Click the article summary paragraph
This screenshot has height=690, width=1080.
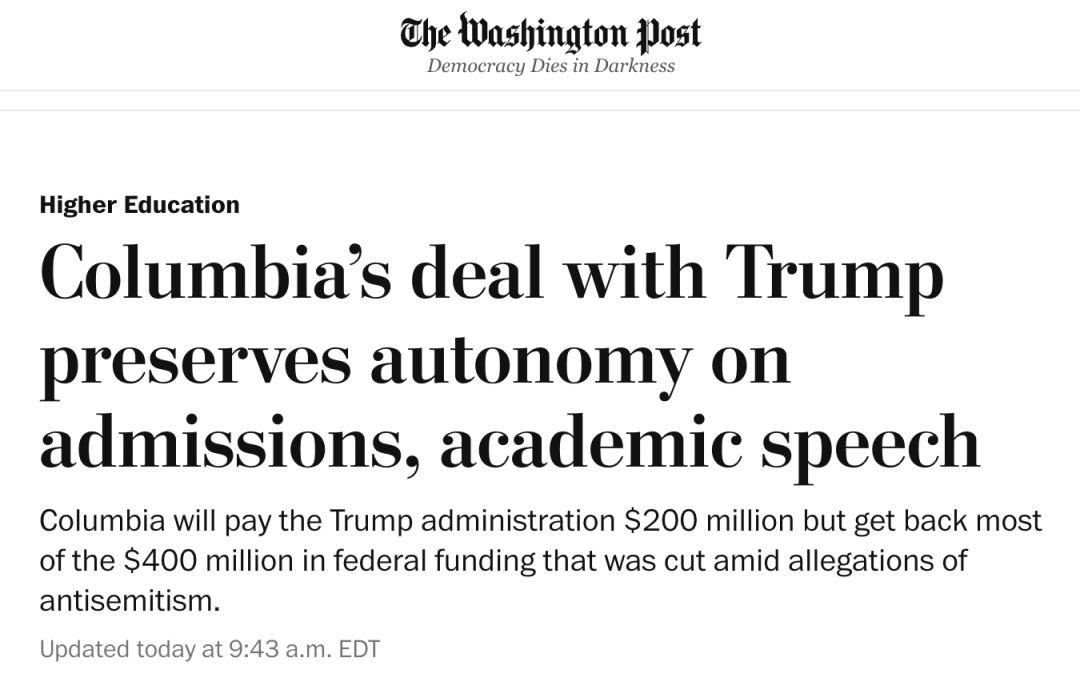click(x=540, y=561)
